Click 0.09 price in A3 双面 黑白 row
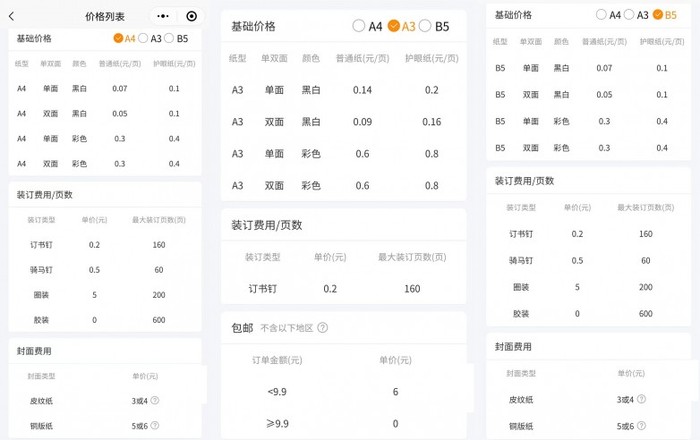Image resolution: width=700 pixels, height=440 pixels. 362,122
